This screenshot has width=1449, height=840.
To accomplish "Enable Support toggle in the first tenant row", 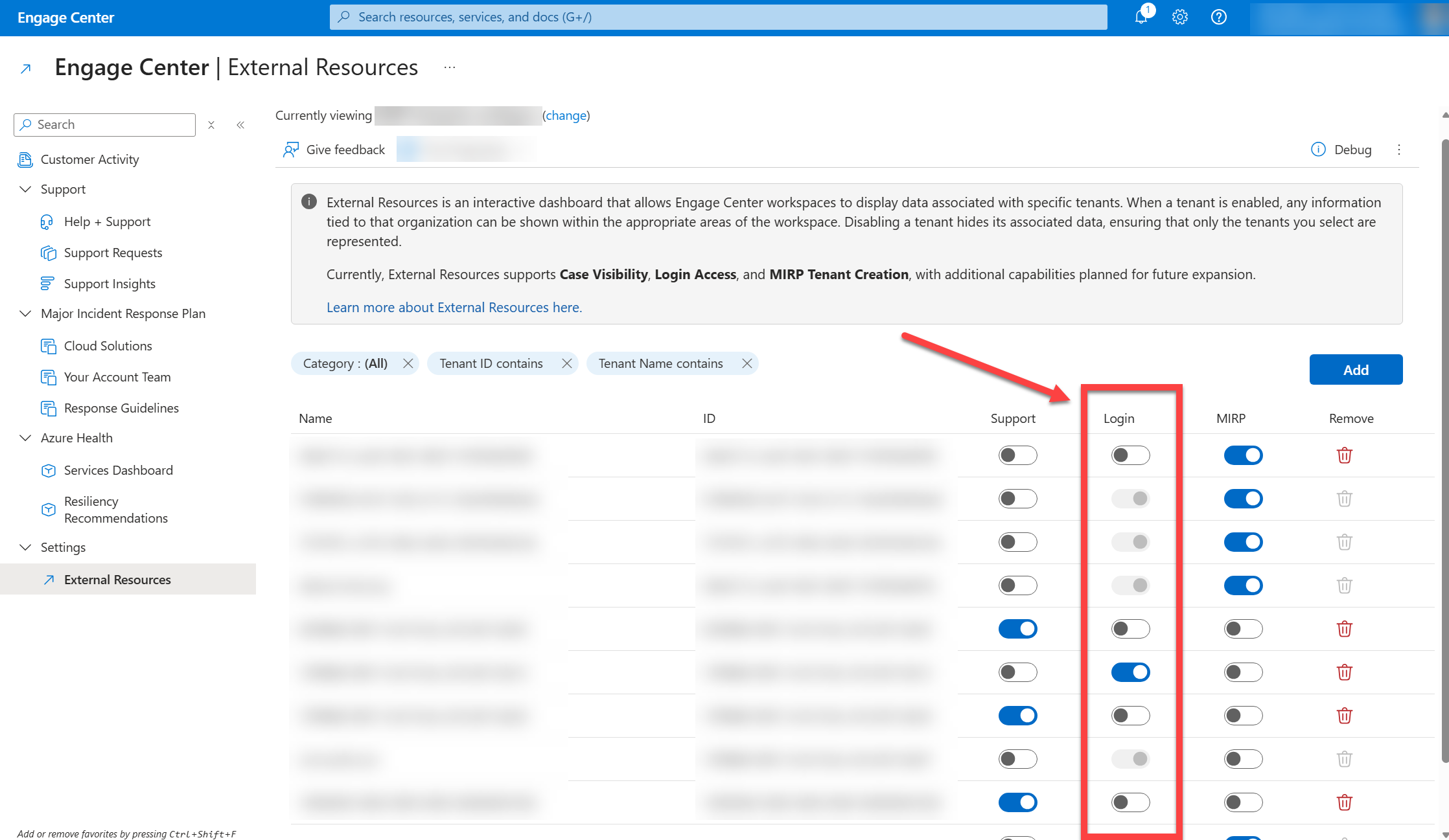I will (x=1018, y=455).
